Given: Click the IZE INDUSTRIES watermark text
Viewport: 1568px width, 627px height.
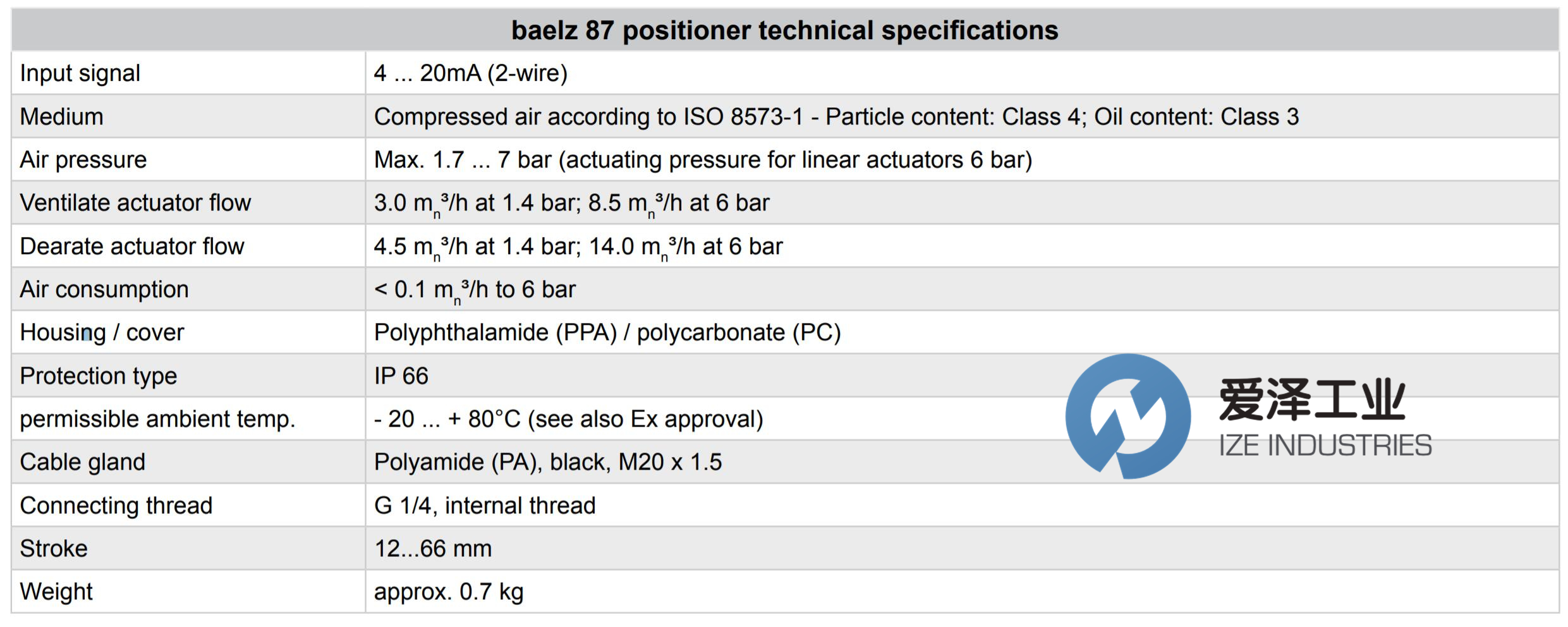Looking at the screenshot, I should coord(1325,446).
